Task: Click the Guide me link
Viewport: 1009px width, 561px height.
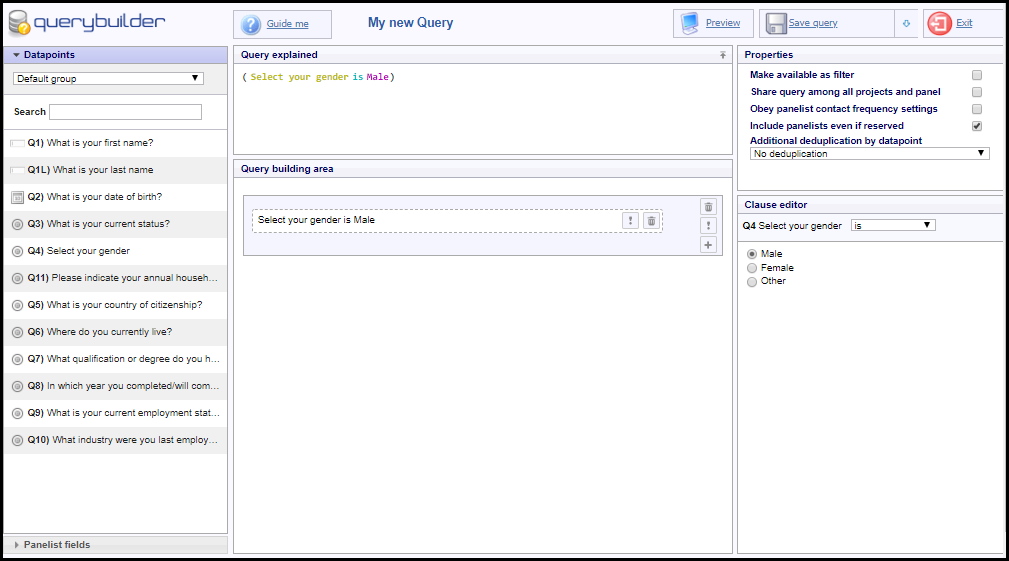Action: (288, 24)
